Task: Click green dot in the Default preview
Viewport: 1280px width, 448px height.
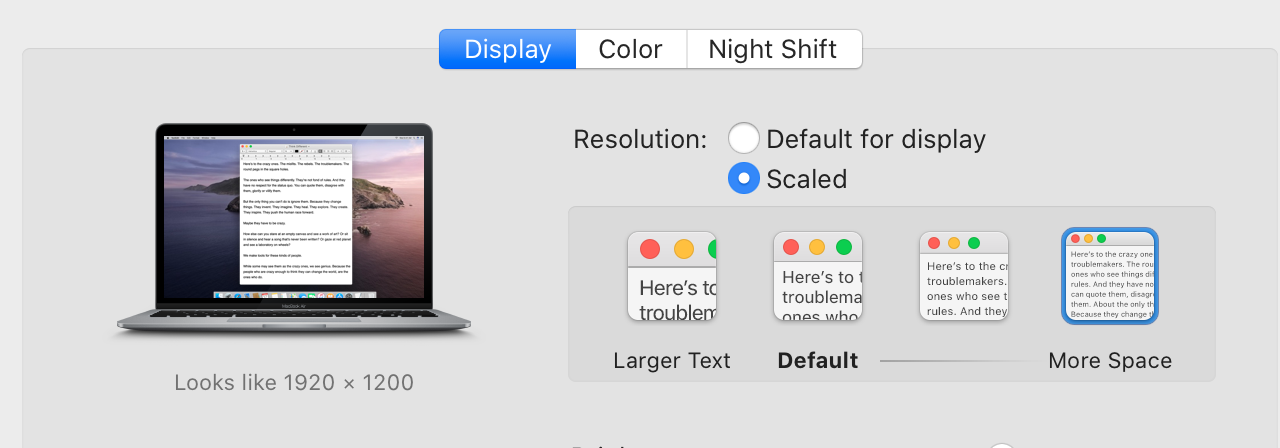Action: click(844, 247)
